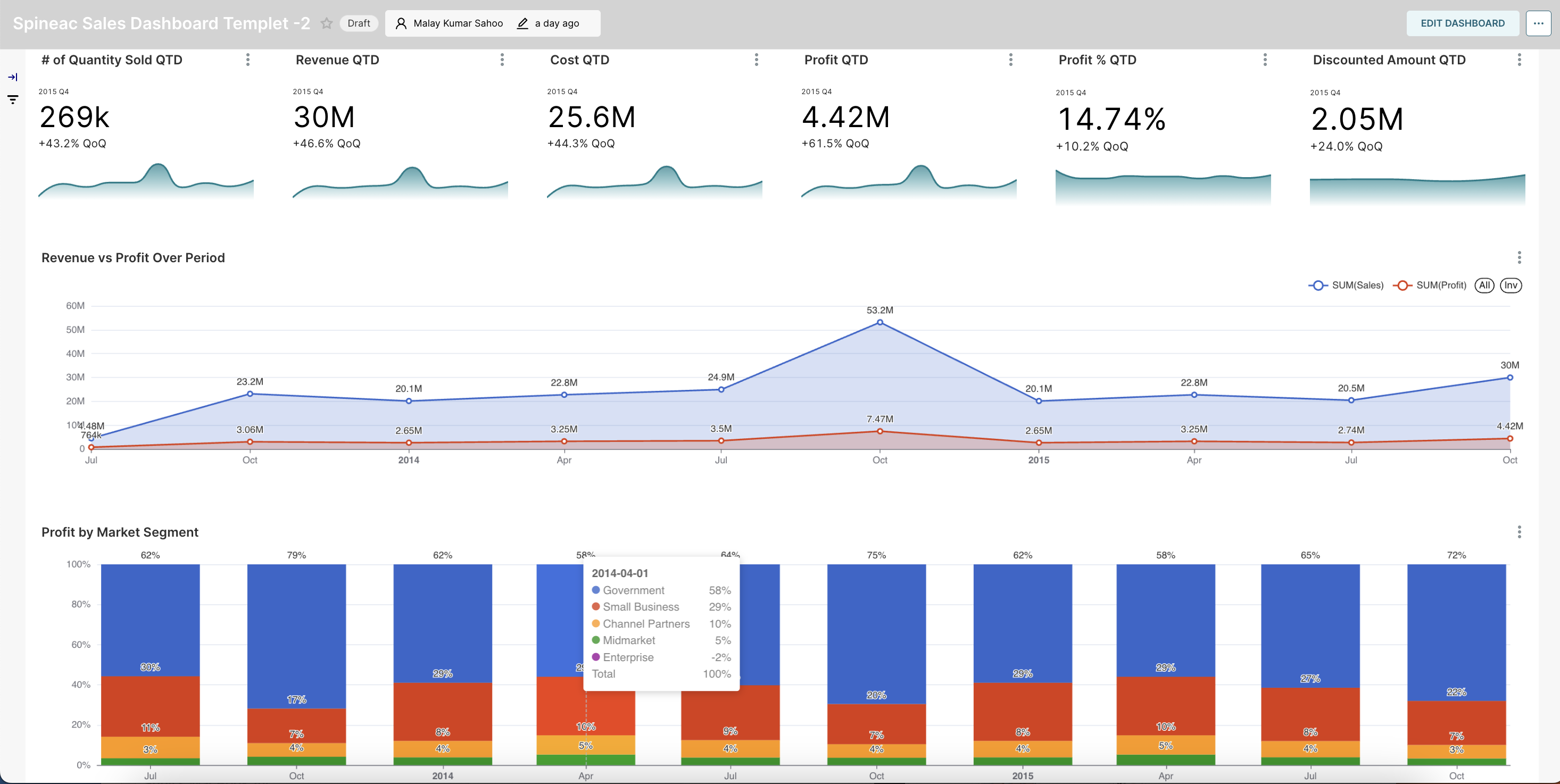
Task: Click the Small Business row in the tooltip
Action: (661, 607)
